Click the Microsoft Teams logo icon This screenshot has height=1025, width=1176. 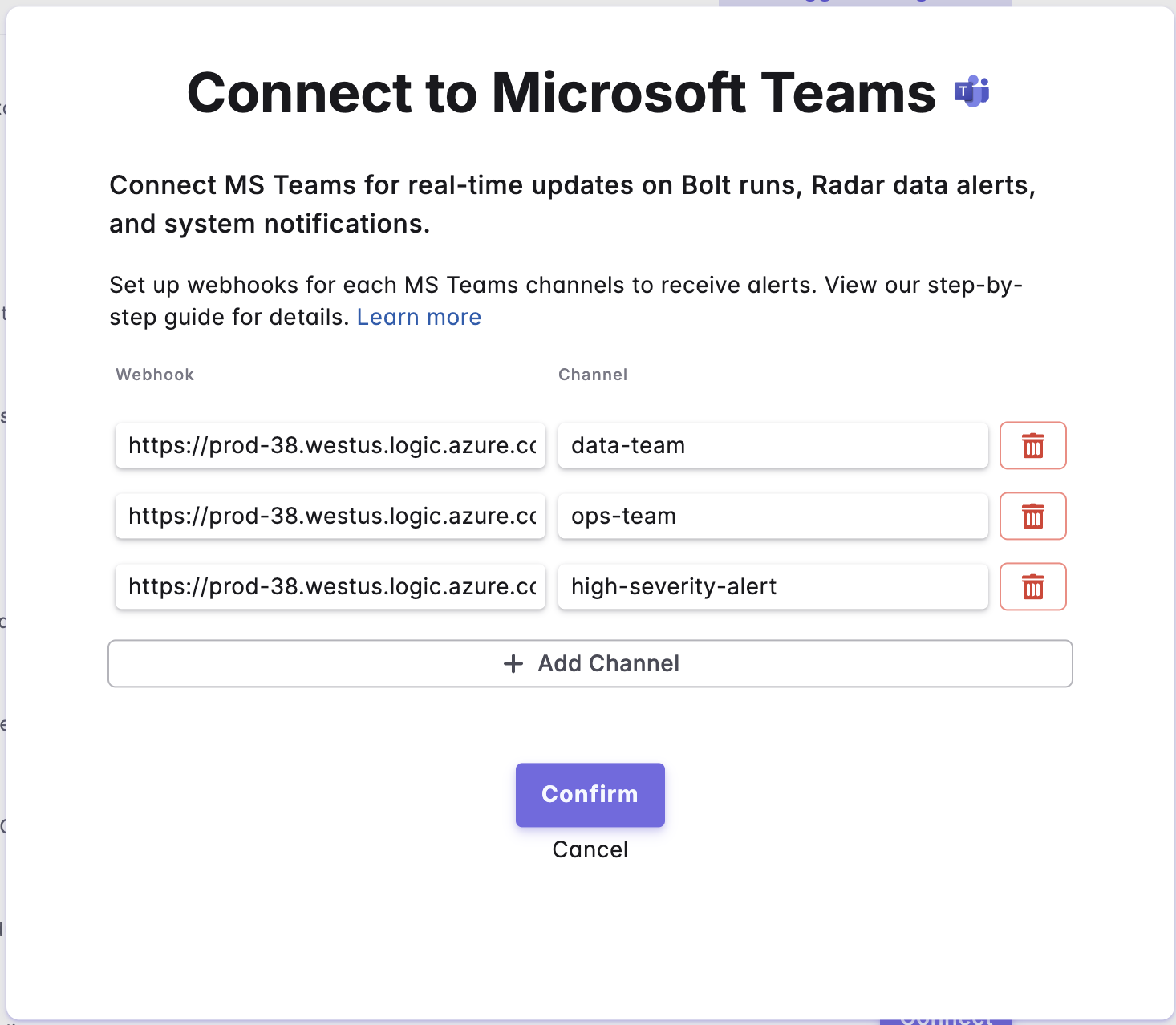[971, 92]
